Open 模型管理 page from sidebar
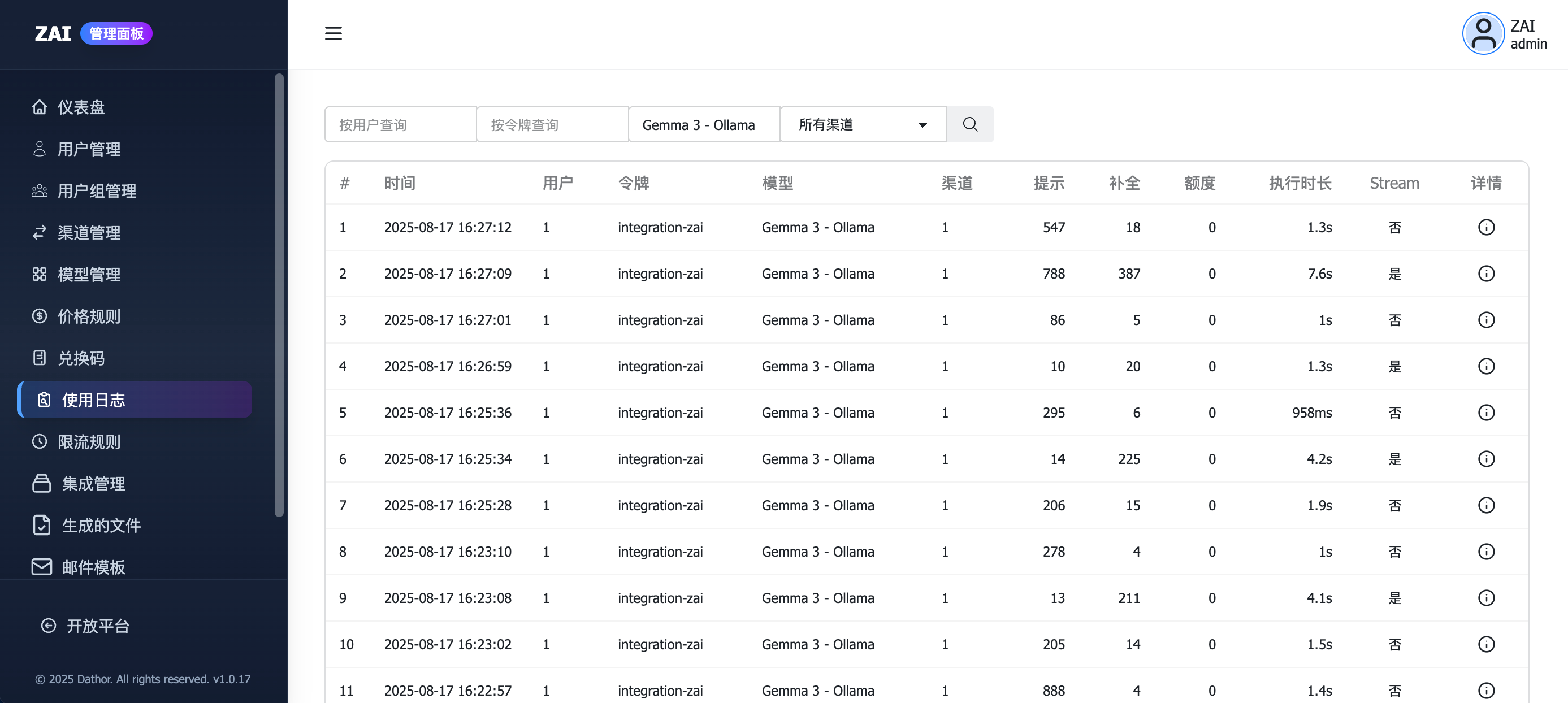This screenshot has height=703, width=1568. click(x=88, y=275)
